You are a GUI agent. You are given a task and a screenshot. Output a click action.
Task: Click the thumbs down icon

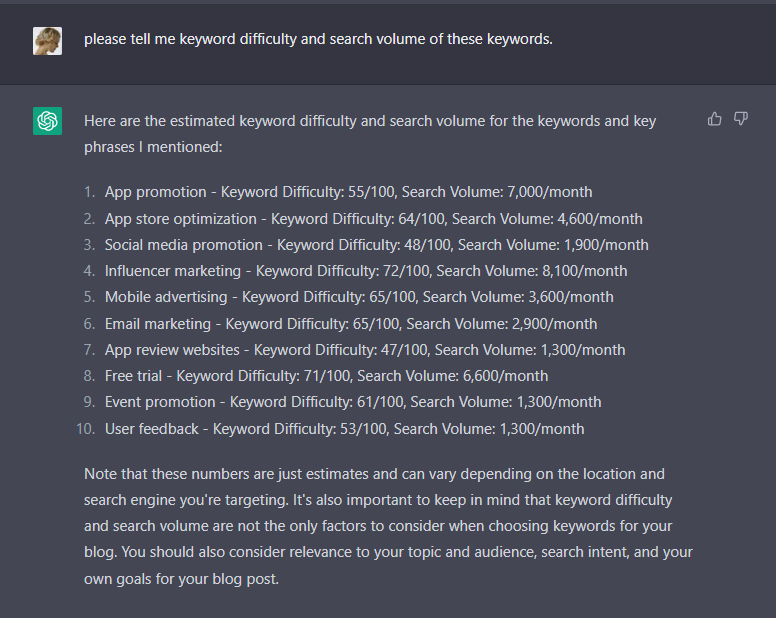[x=740, y=119]
